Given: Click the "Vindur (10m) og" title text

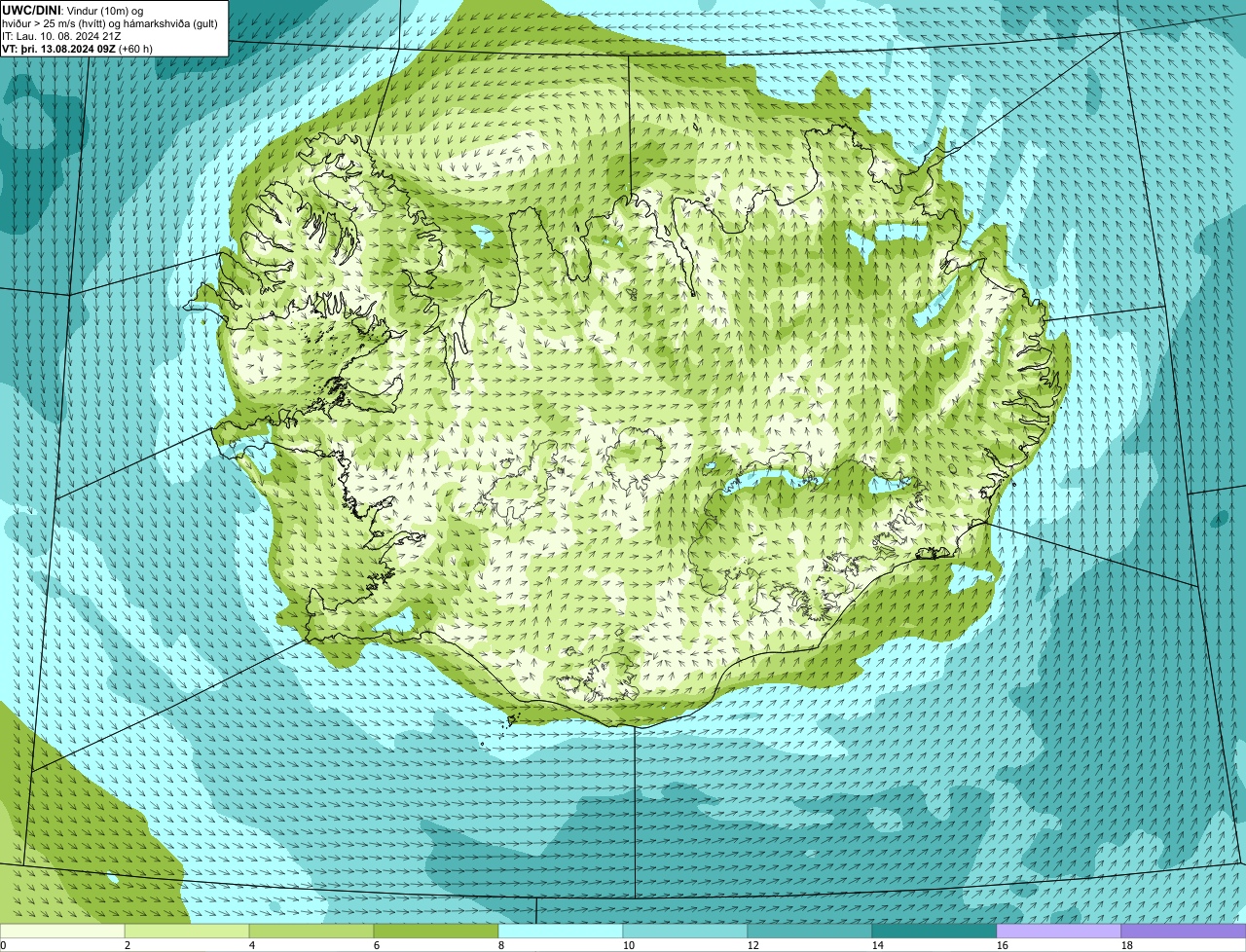Looking at the screenshot, I should [x=103, y=10].
